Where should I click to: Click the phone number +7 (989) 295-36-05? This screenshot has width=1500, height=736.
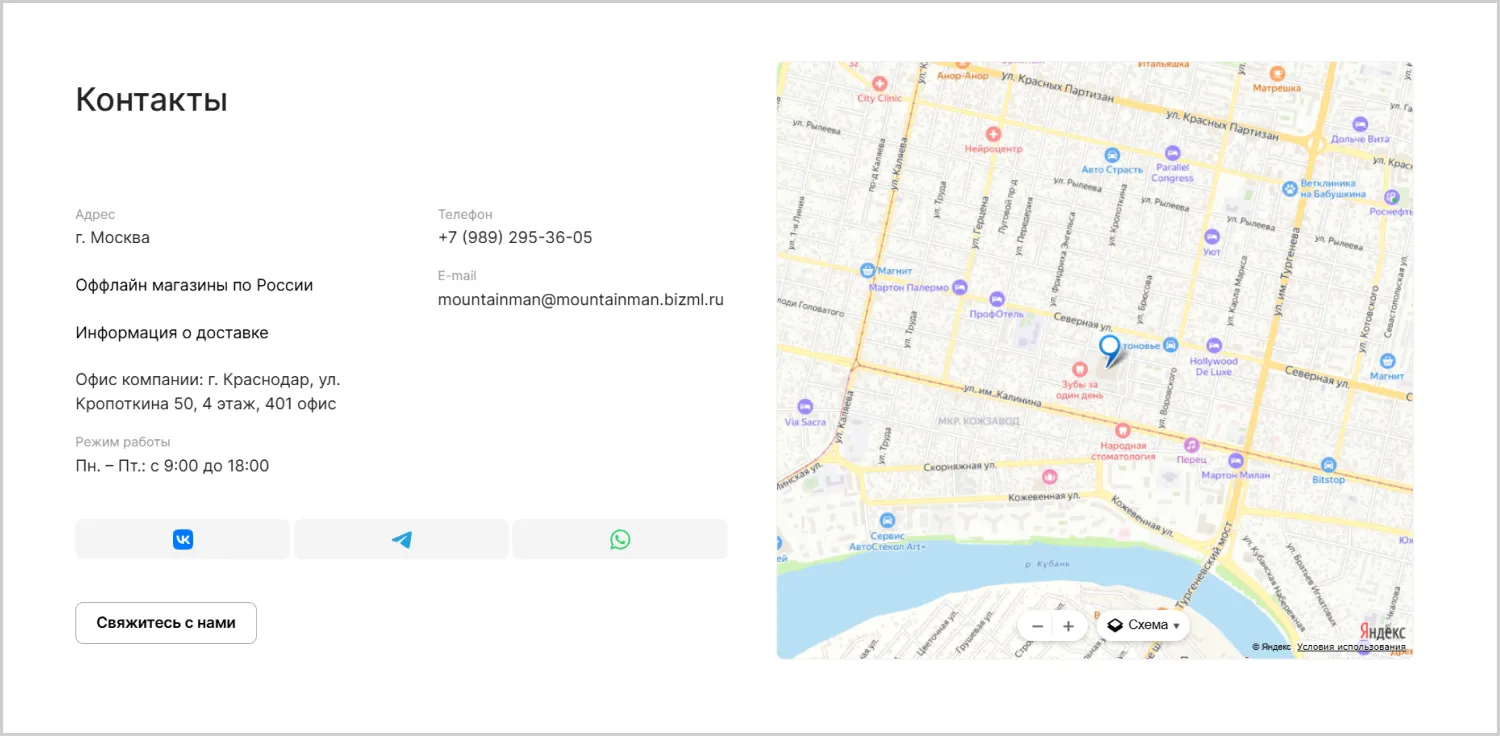pos(515,238)
